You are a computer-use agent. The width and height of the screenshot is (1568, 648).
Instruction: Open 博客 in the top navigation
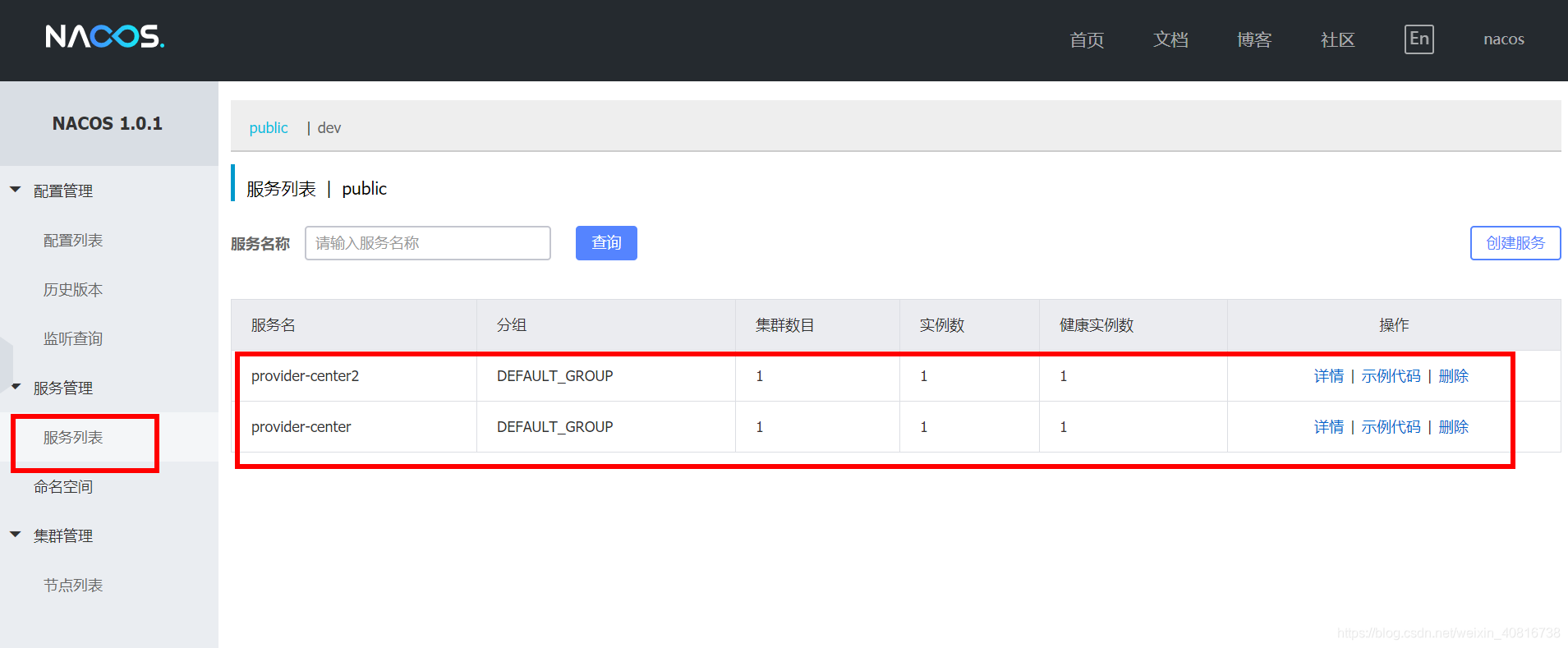pyautogui.click(x=1254, y=39)
